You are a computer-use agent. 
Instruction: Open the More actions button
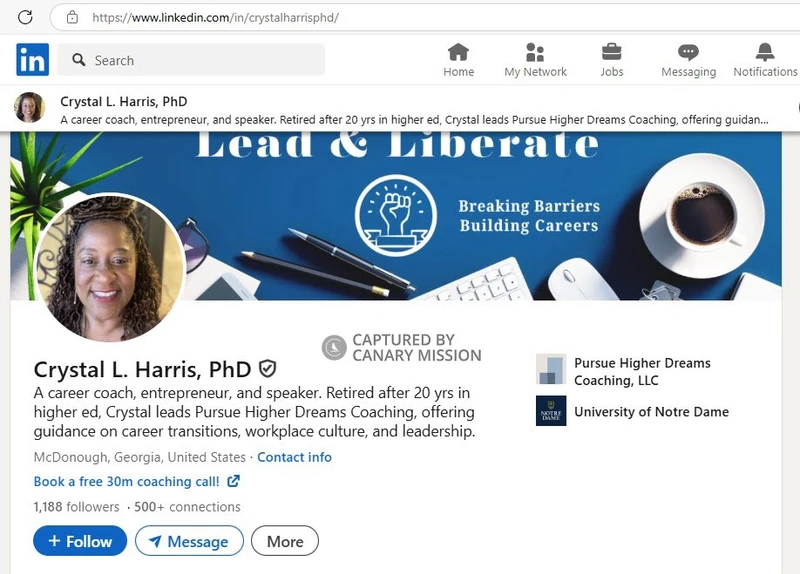point(285,541)
